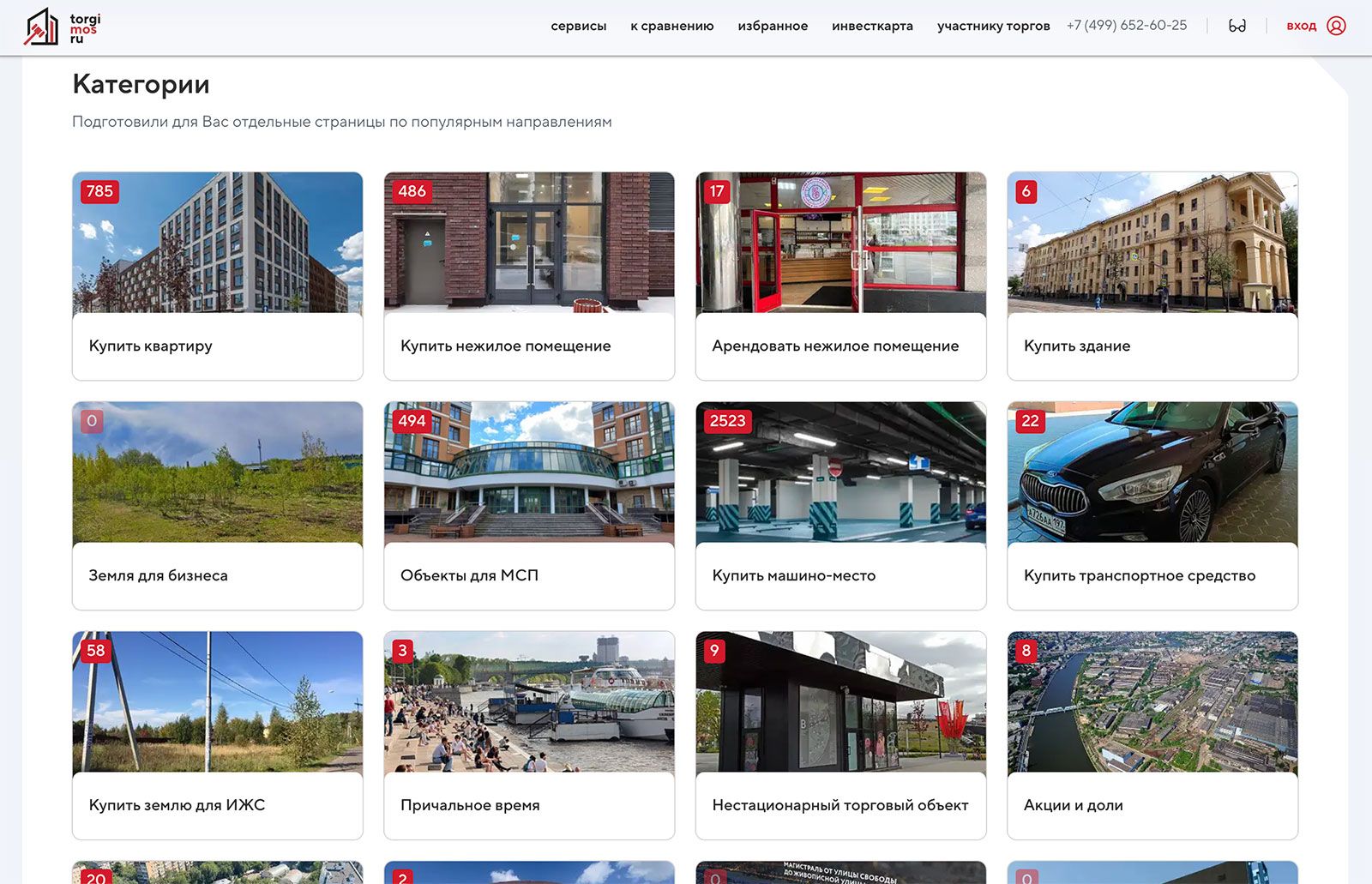Viewport: 1372px width, 884px height.
Task: Click the underground parking photo
Action: click(841, 472)
